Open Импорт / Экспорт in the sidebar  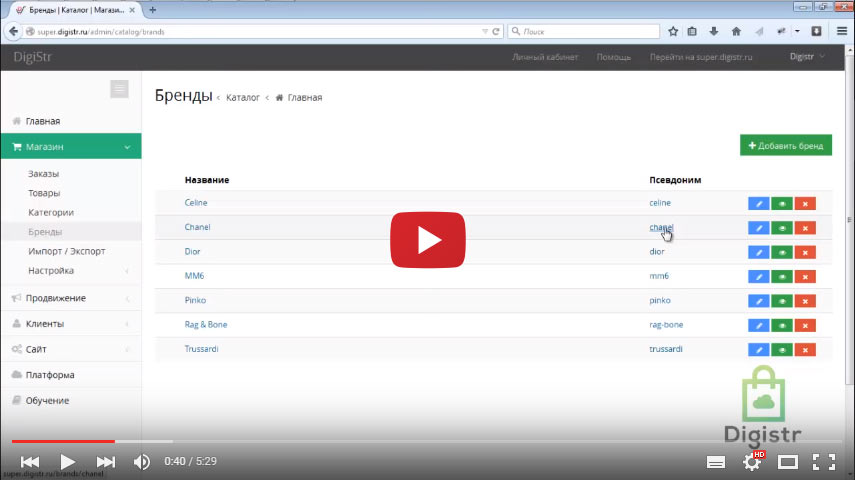(x=67, y=251)
